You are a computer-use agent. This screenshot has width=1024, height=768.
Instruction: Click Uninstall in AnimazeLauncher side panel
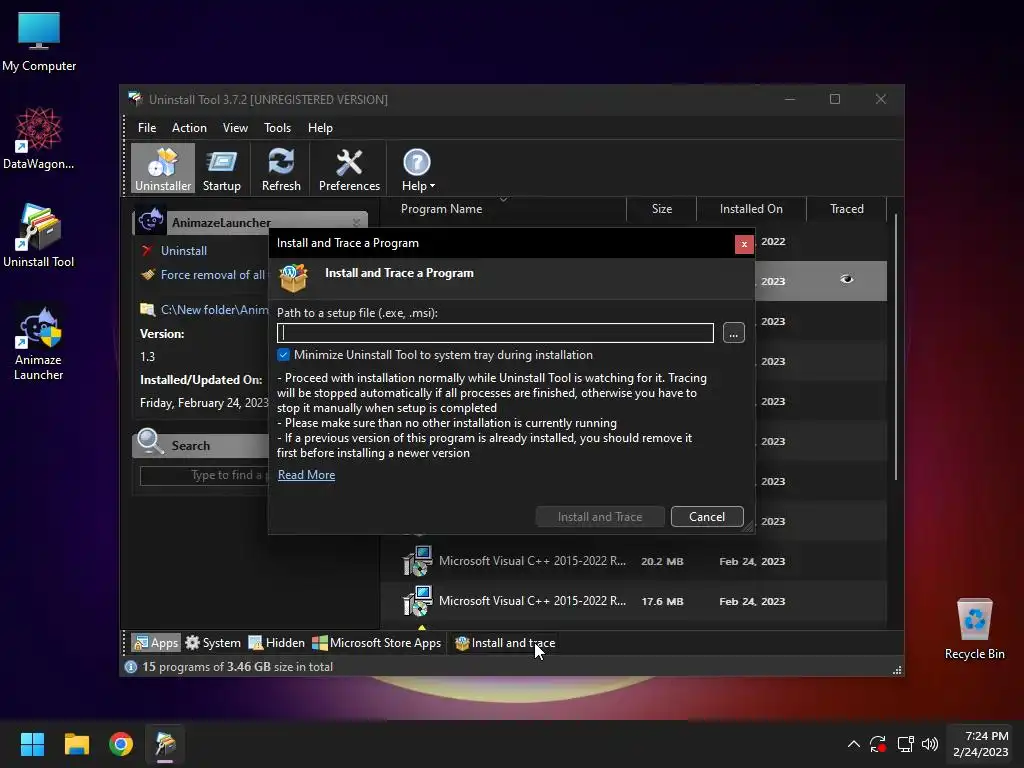click(184, 251)
